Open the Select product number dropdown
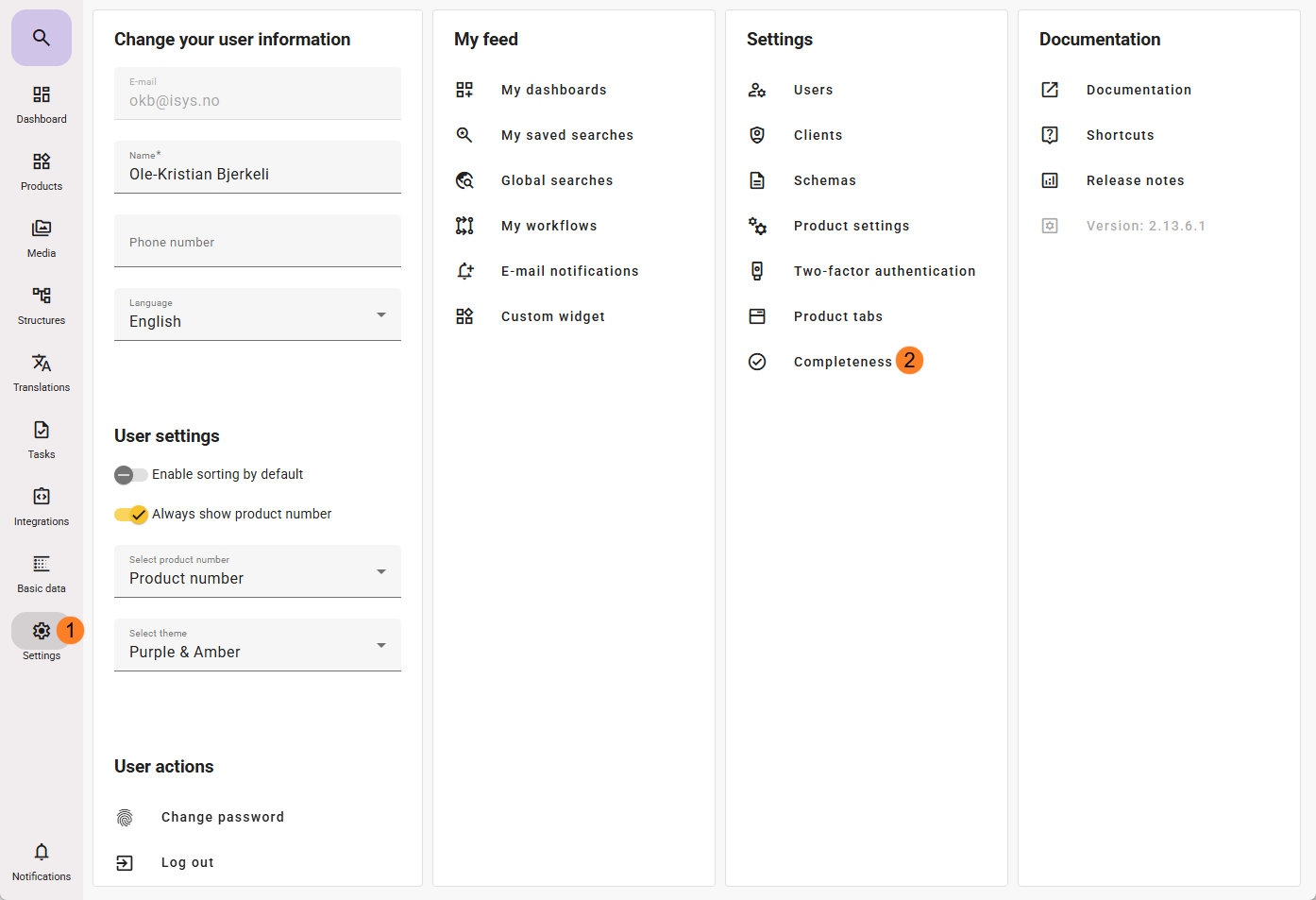1316x900 pixels. (257, 571)
